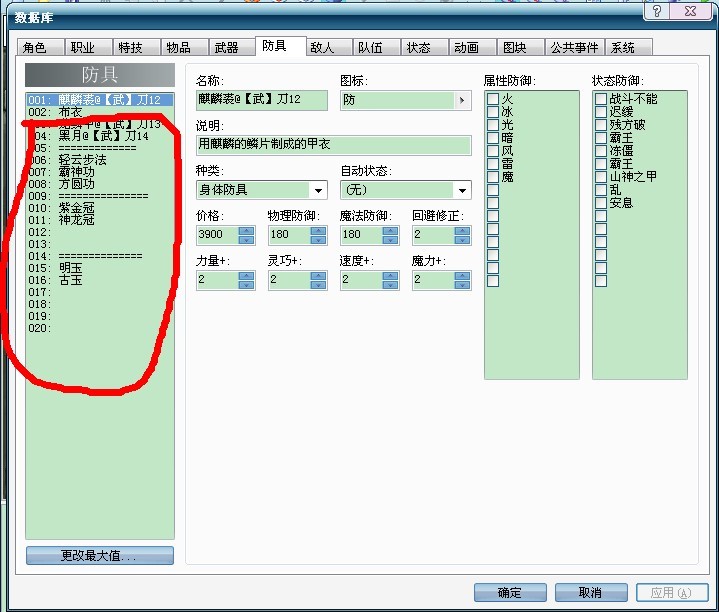Increase the 物理防御 value

point(318,231)
